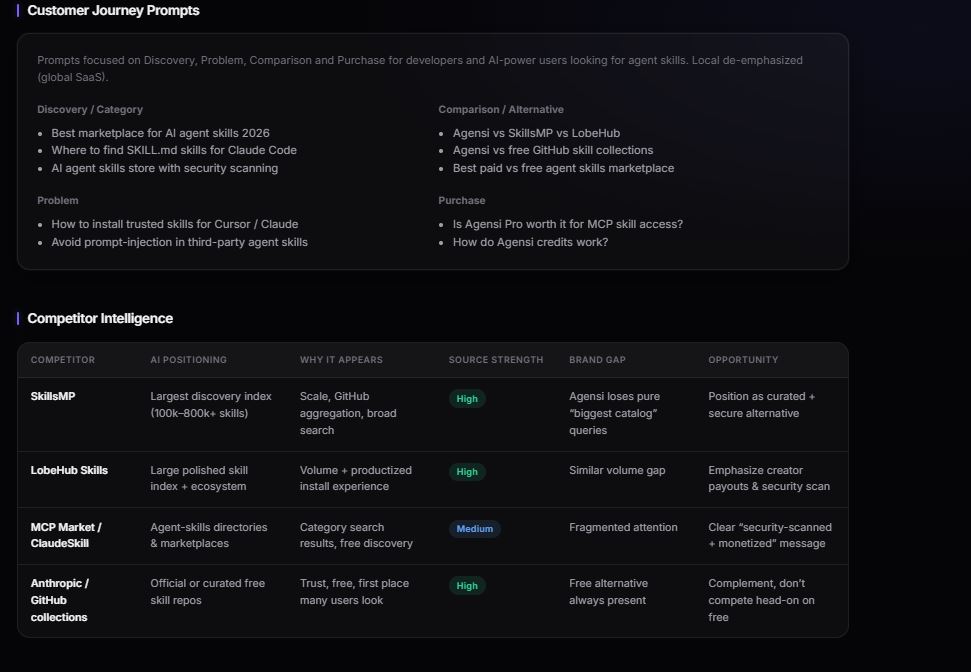Click 'Agensi vs SkillsMP vs LobeHub' prompt
971x672 pixels.
tap(536, 133)
